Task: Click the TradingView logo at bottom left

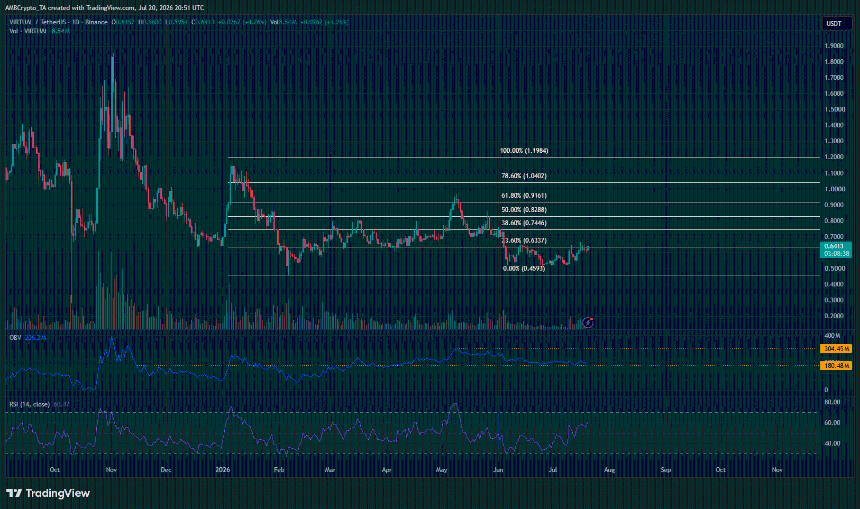Action: pos(48,493)
